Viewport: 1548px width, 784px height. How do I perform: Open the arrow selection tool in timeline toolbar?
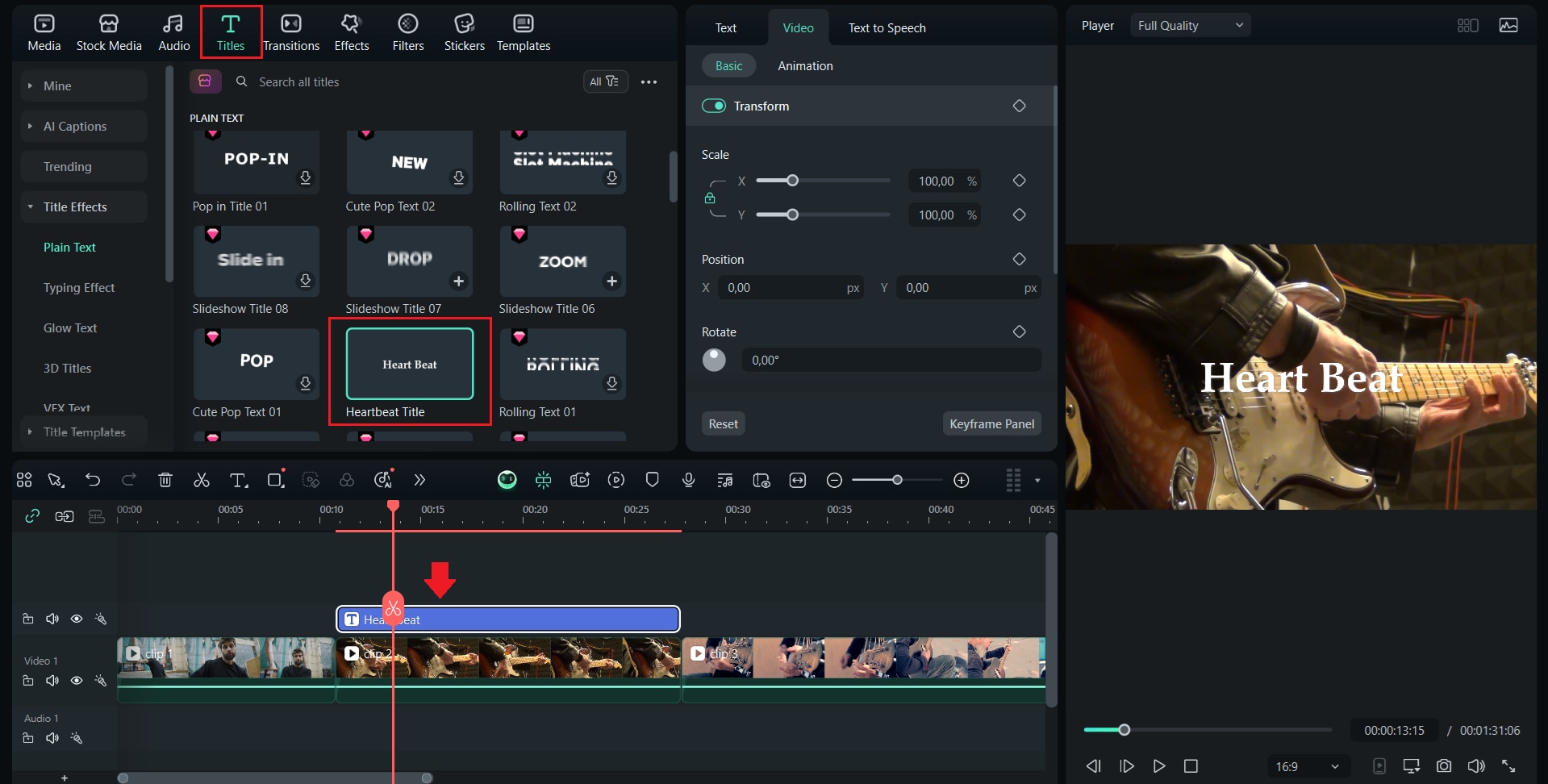pyautogui.click(x=56, y=480)
